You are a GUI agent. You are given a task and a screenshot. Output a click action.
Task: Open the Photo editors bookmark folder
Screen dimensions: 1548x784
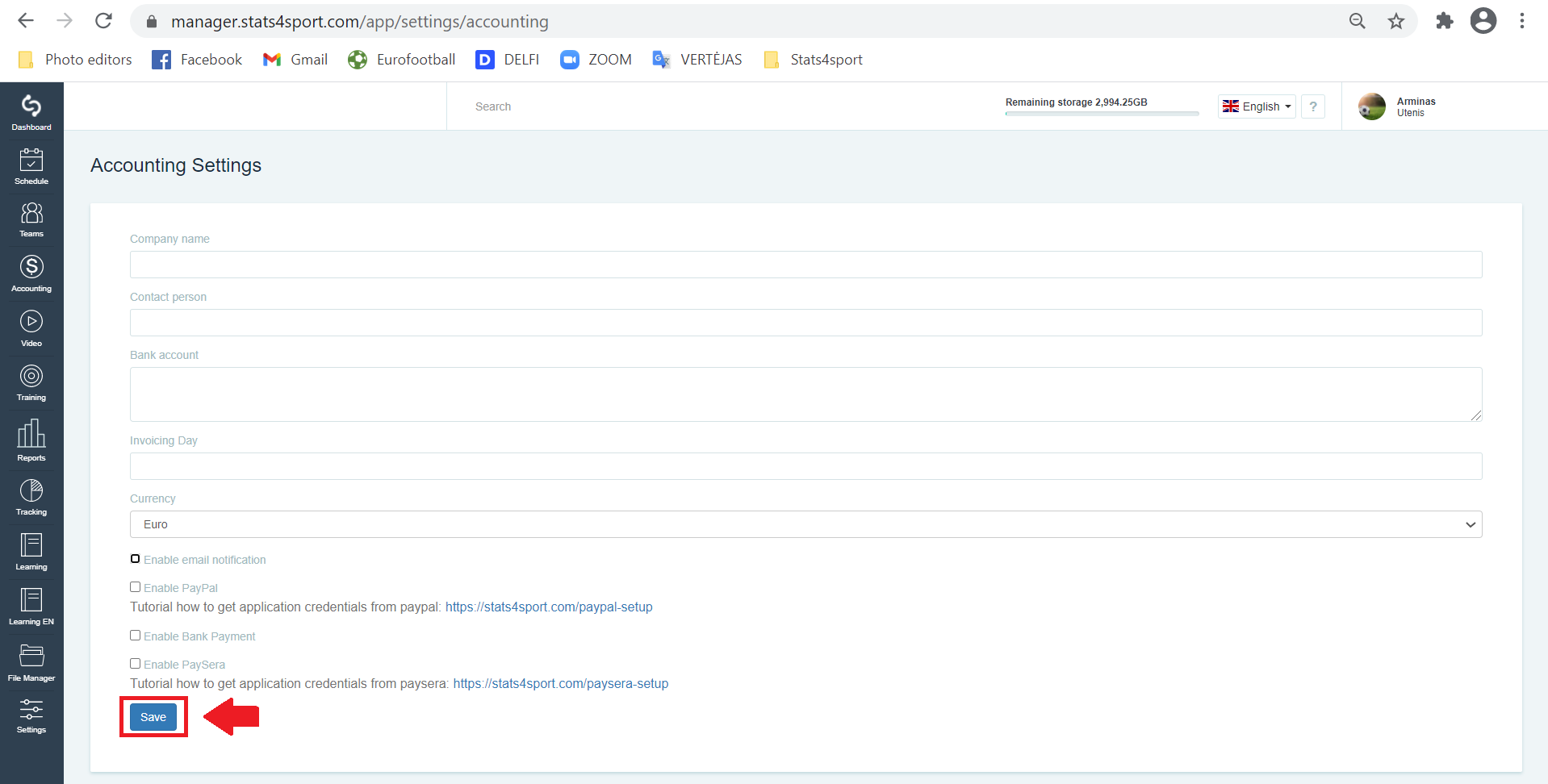click(74, 60)
